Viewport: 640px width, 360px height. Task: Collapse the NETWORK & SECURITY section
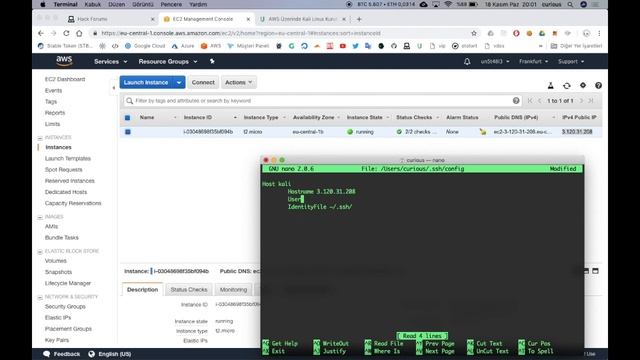(x=40, y=297)
